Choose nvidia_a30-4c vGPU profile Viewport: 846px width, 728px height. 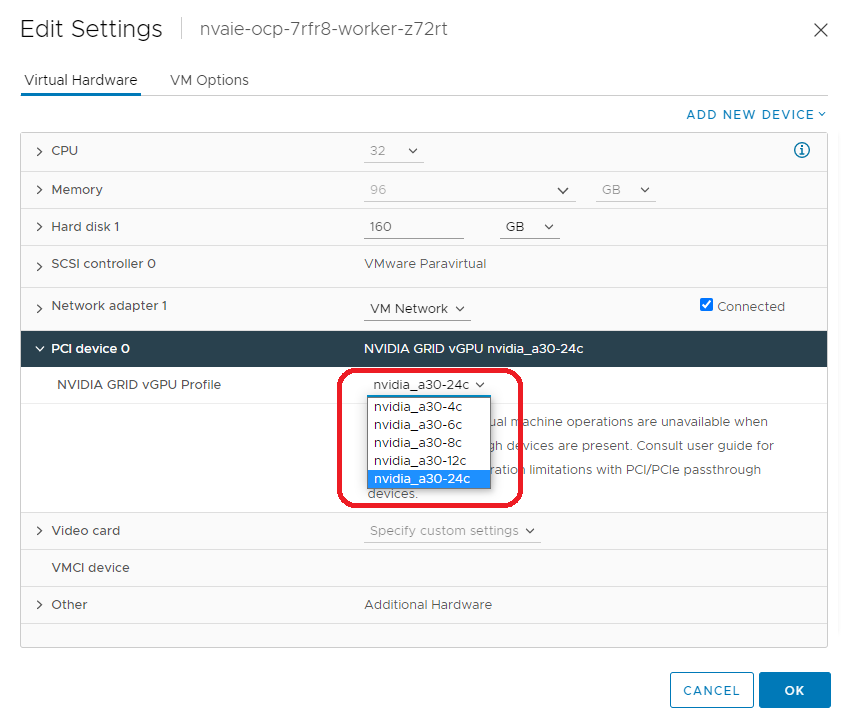418,407
